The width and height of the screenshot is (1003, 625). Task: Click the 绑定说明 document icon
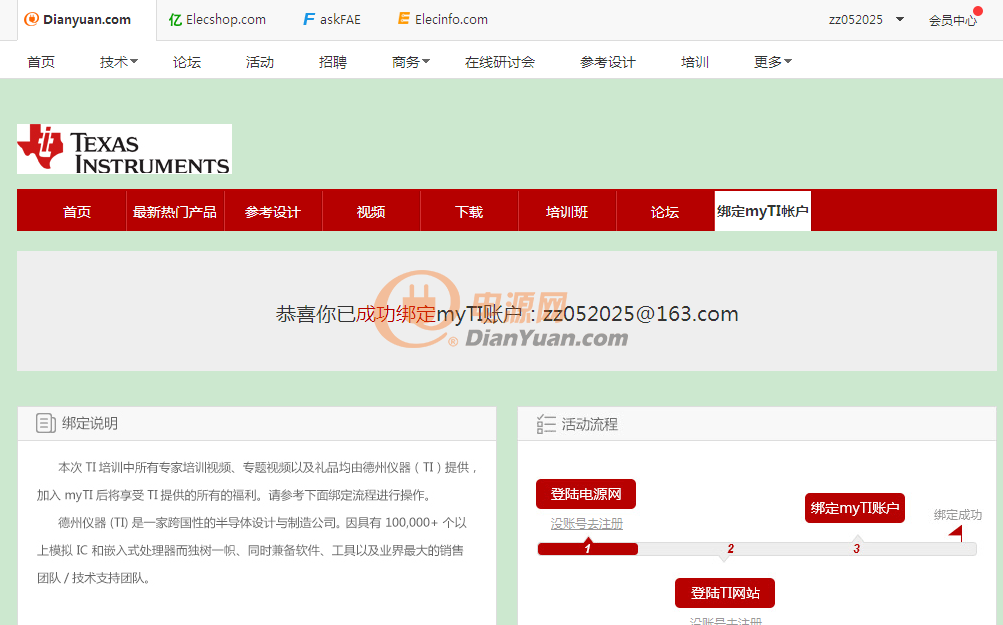coord(46,423)
